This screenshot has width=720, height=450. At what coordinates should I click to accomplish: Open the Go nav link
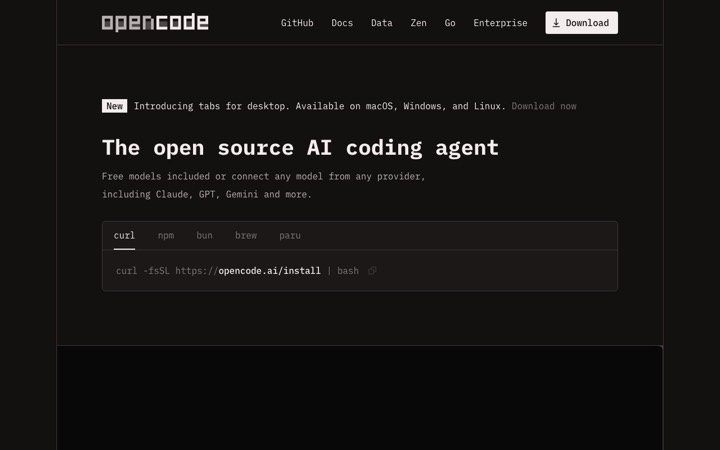[x=450, y=23]
